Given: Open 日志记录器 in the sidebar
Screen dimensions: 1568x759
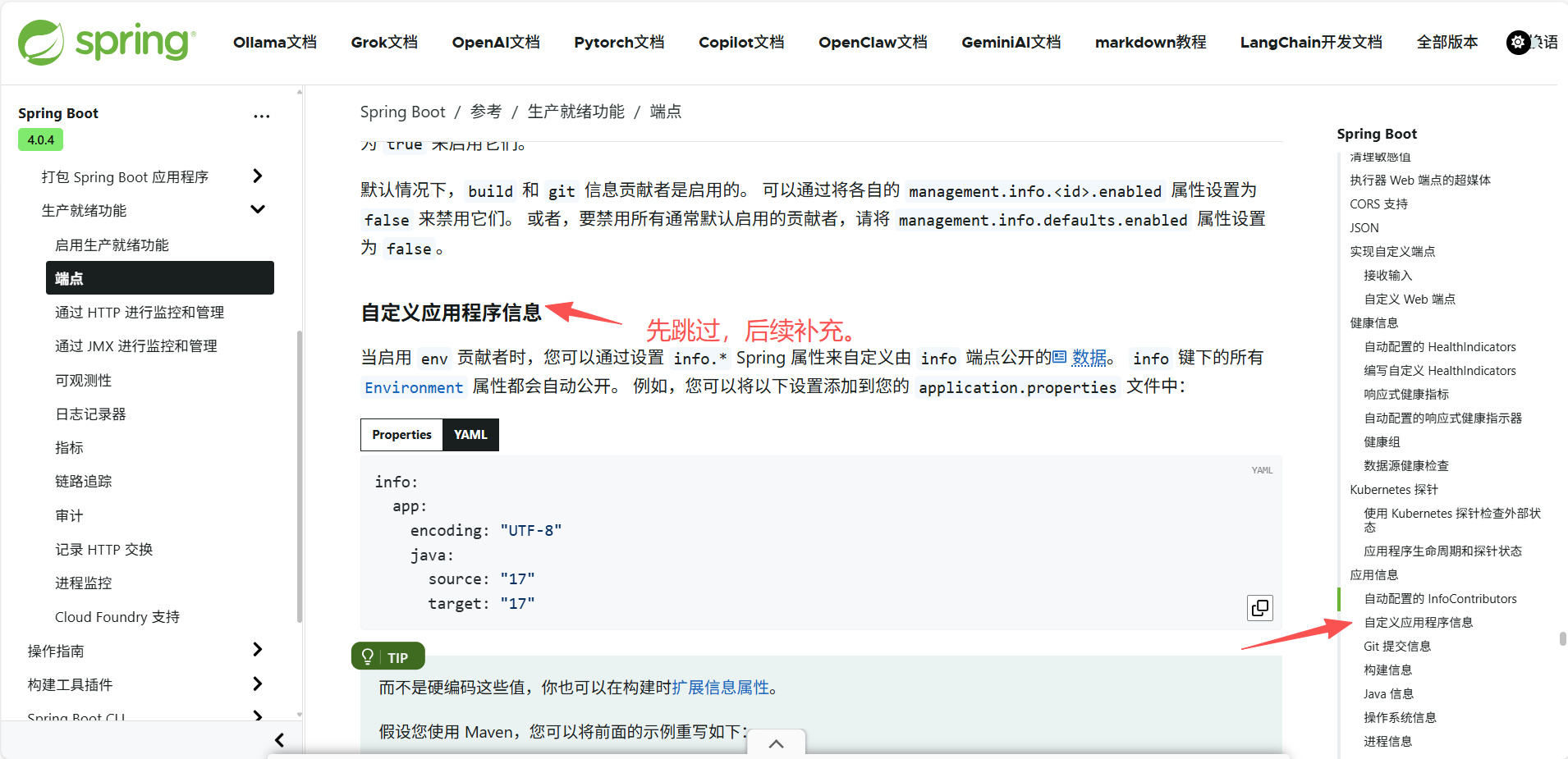Looking at the screenshot, I should tap(90, 414).
